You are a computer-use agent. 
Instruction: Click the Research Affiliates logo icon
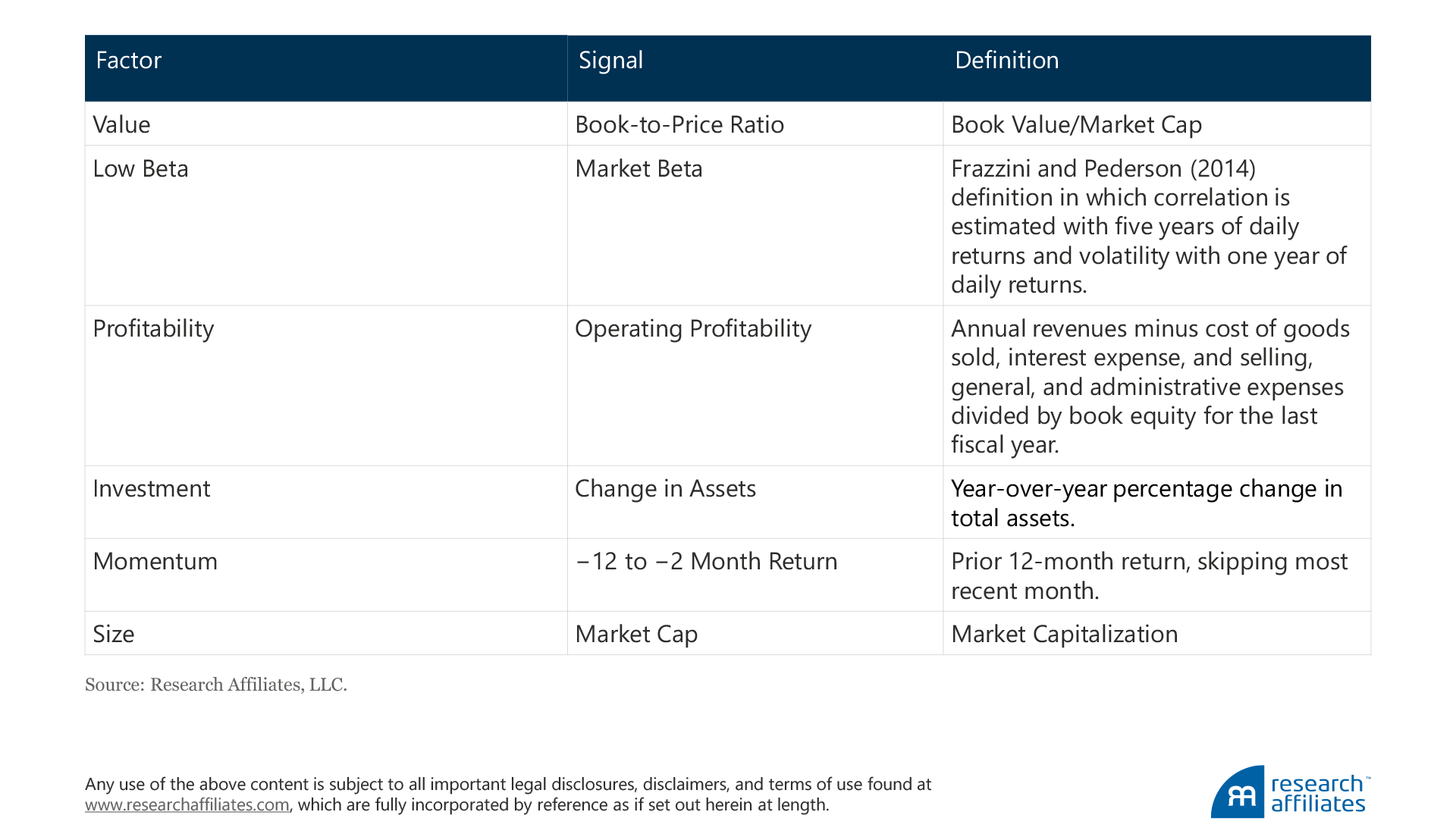click(1238, 792)
